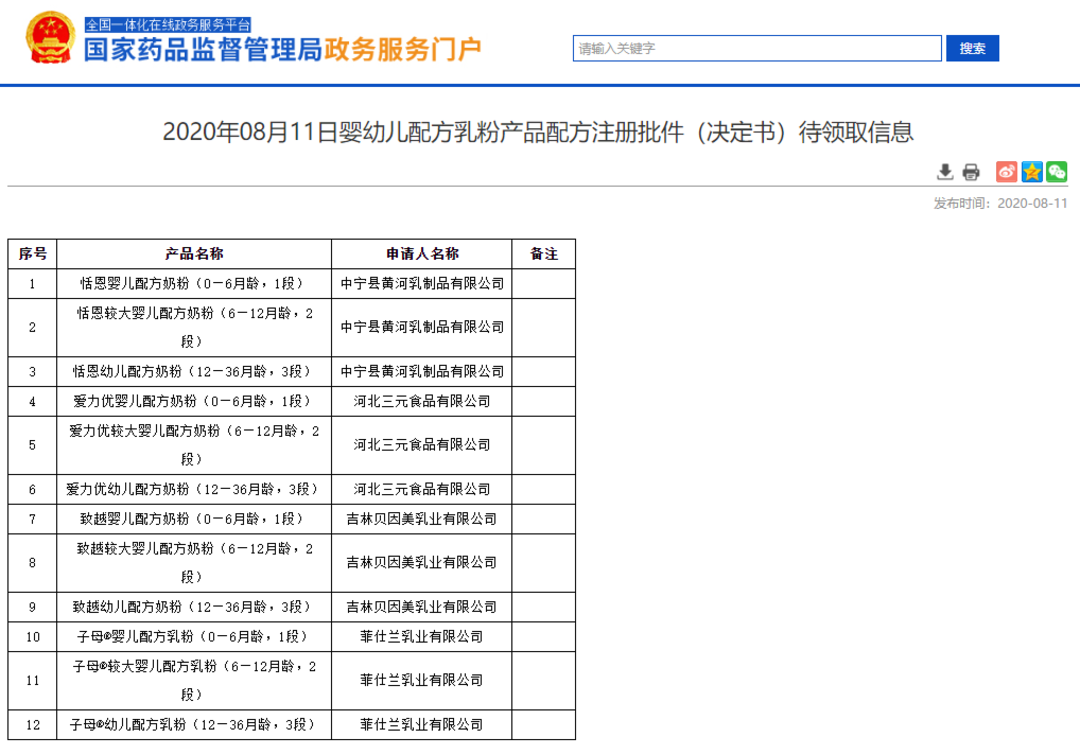Screen dimensions: 1080x755
Task: Select 恬恩较大婴儿配方奶粉（6-12月龄，2段）cell
Action: [194, 327]
